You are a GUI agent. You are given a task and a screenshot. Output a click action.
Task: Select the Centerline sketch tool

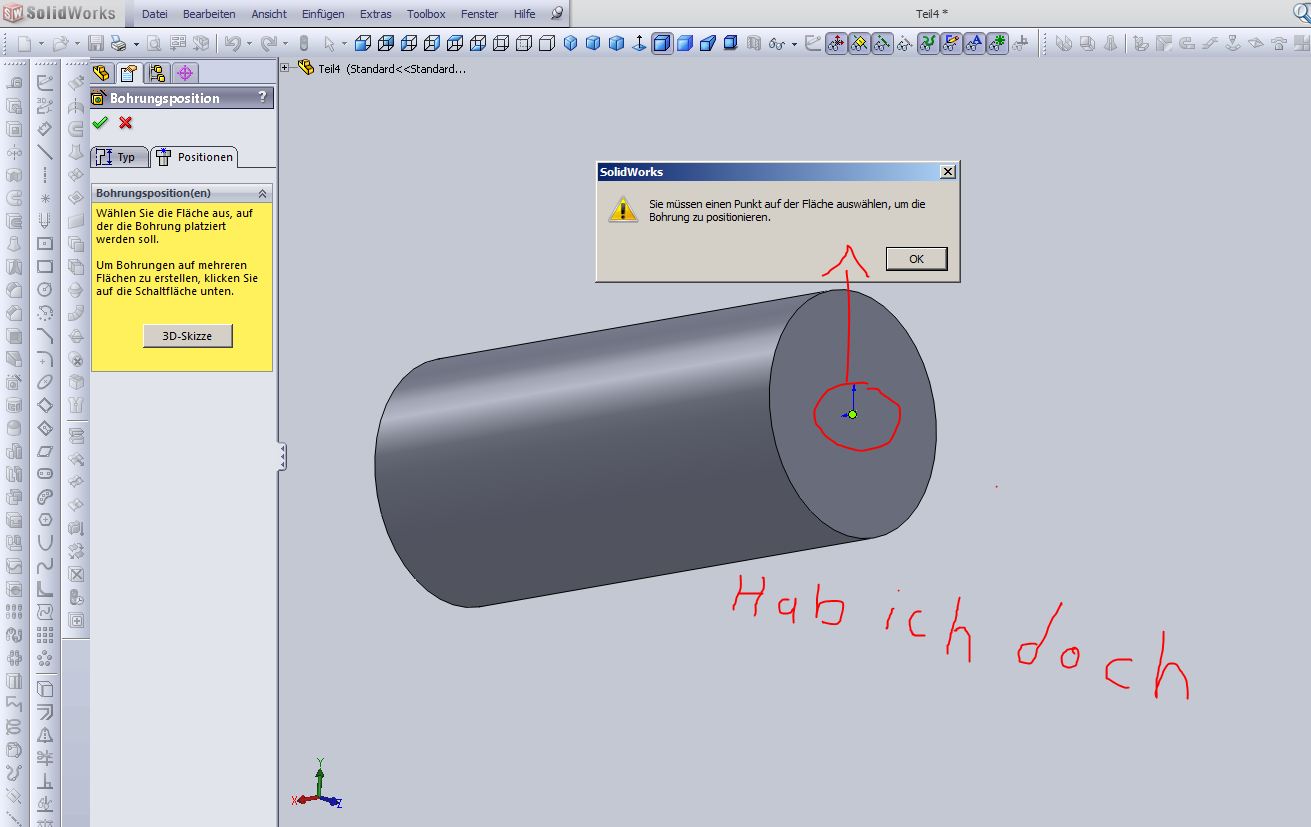pyautogui.click(x=45, y=175)
